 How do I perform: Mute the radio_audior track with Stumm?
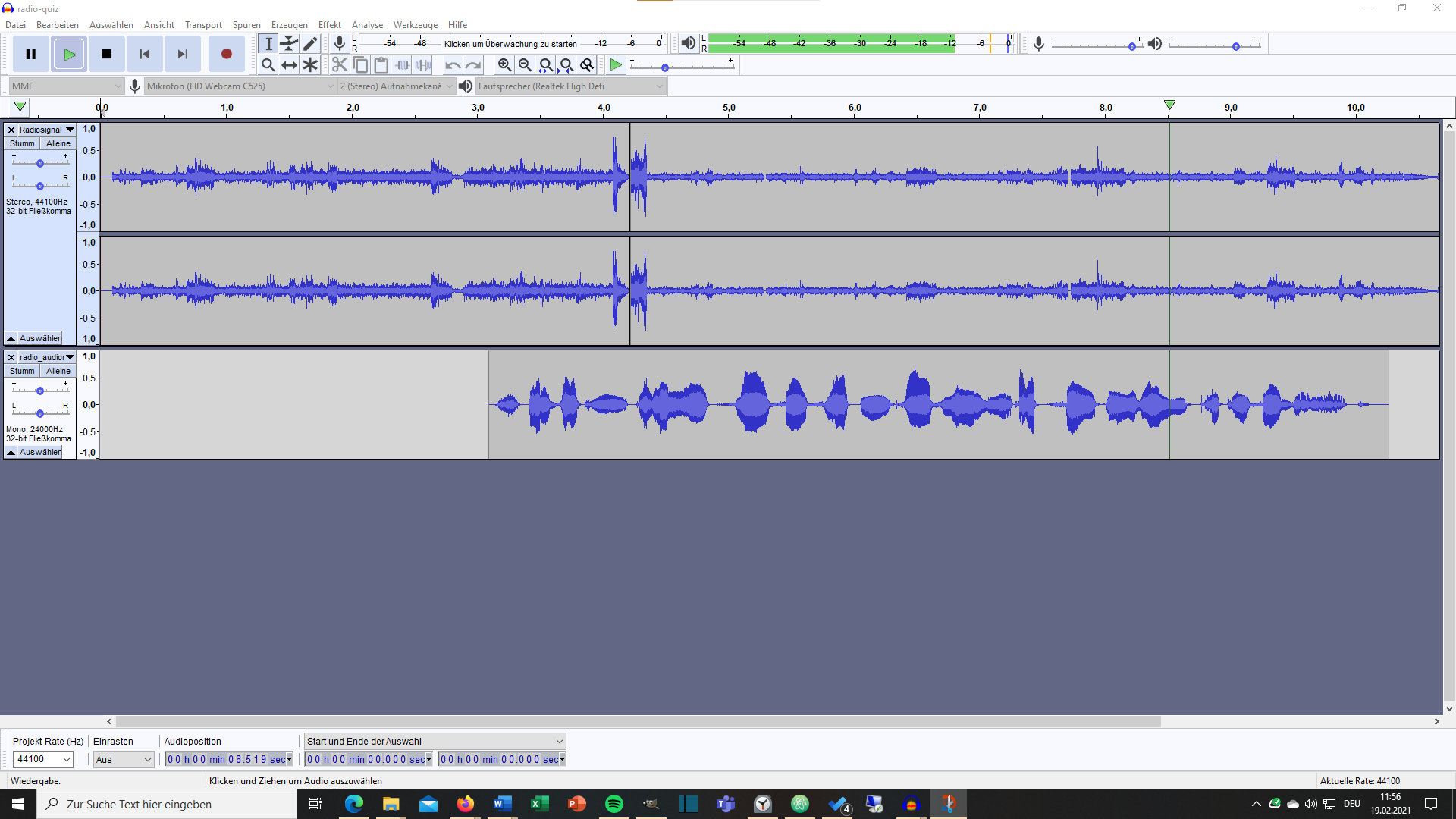22,371
